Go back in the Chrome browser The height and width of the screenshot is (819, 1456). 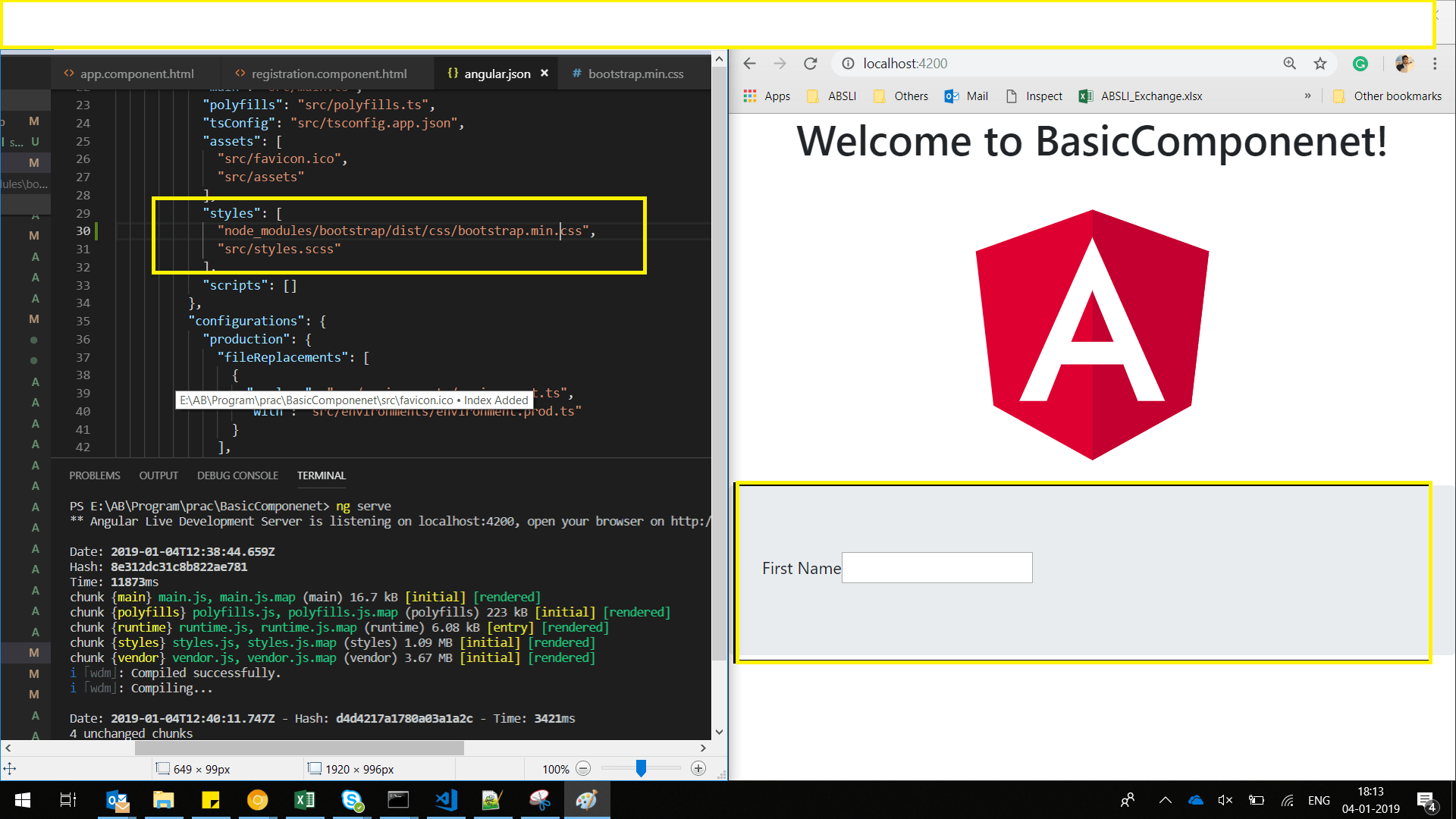tap(749, 64)
